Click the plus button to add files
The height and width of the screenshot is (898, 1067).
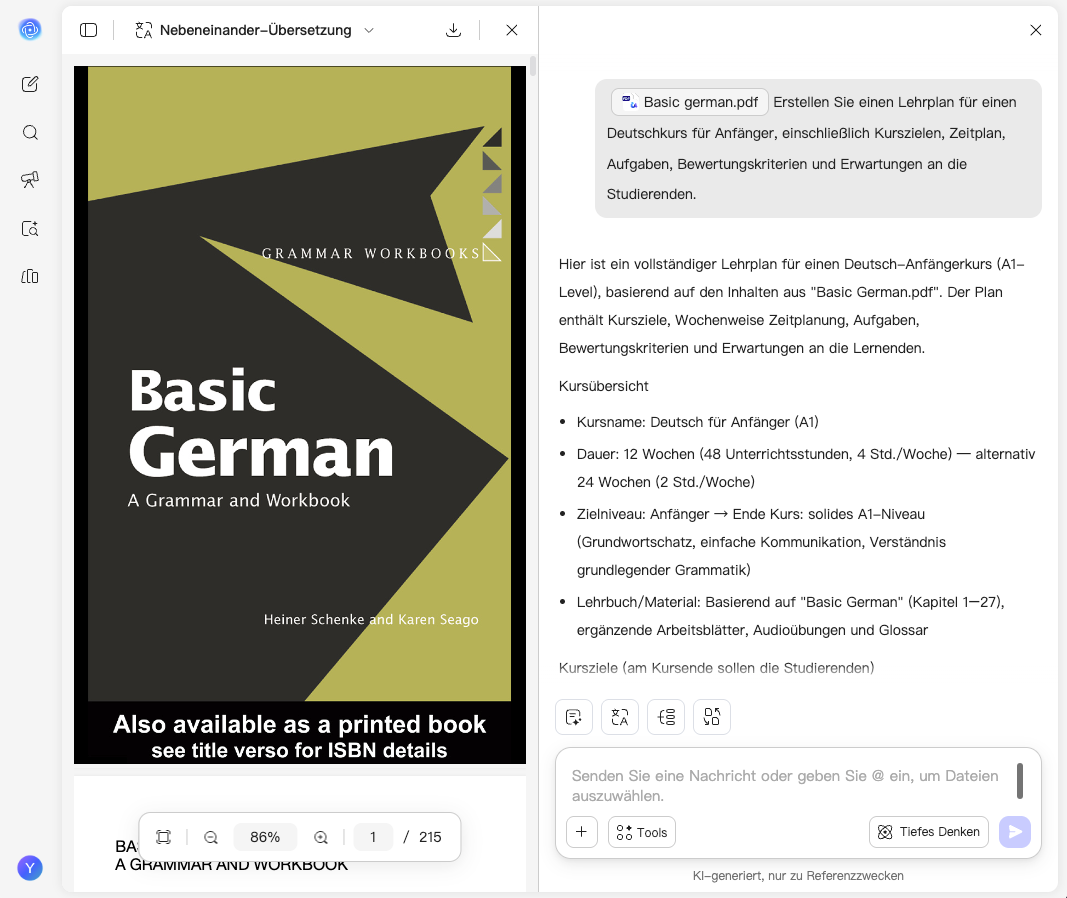pyautogui.click(x=582, y=832)
